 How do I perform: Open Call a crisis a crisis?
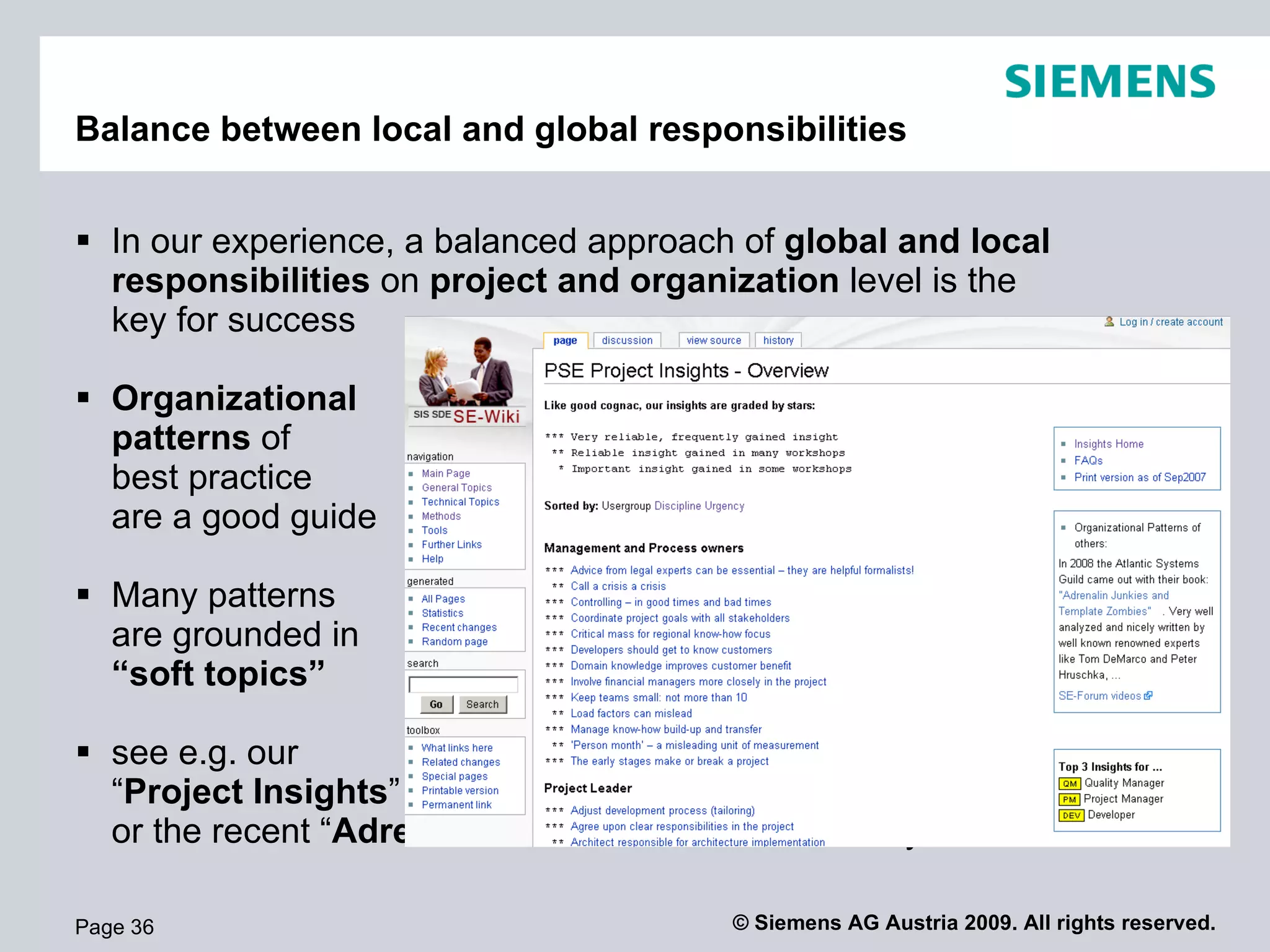[618, 586]
